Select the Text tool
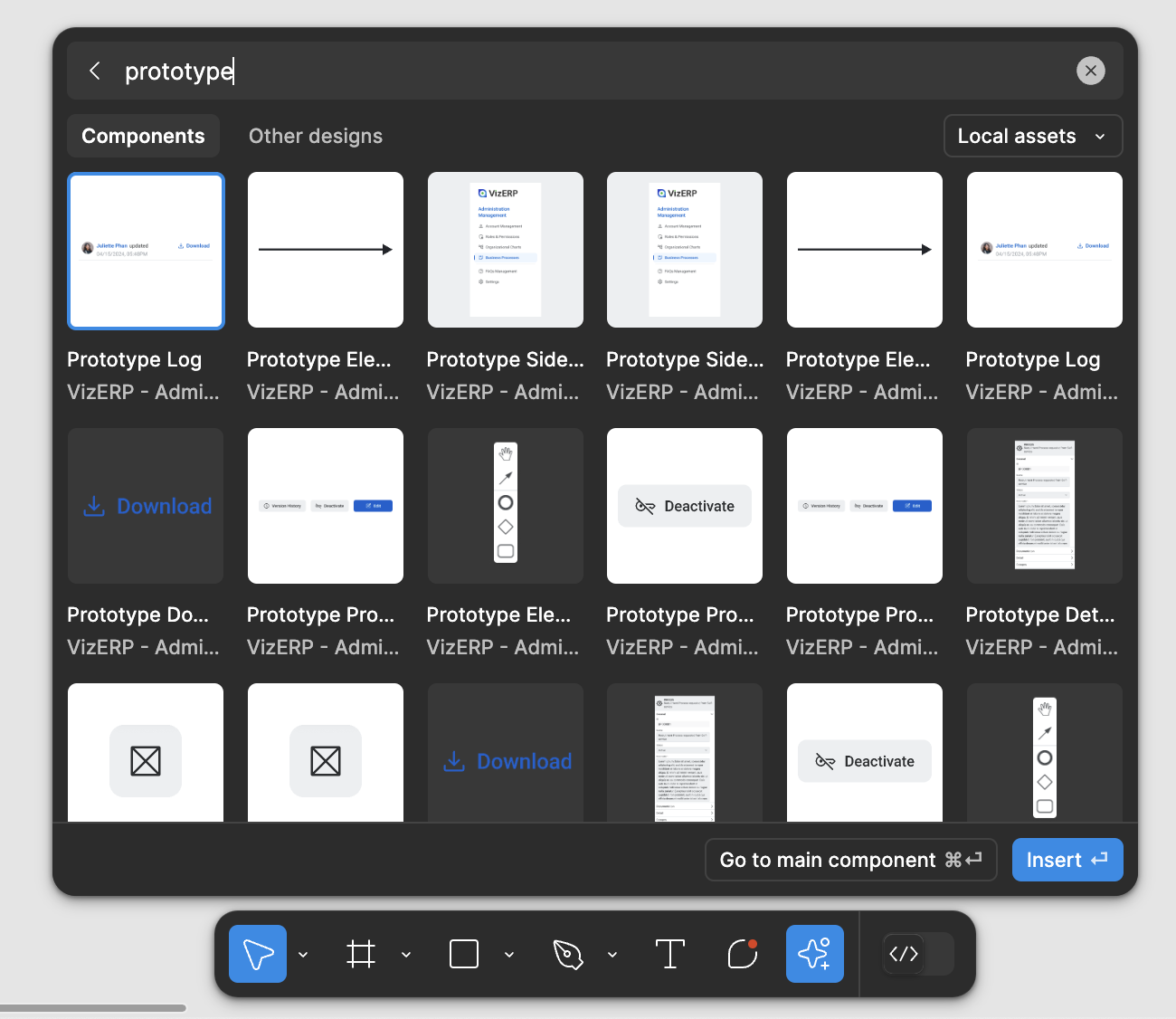The width and height of the screenshot is (1176, 1019). [669, 954]
